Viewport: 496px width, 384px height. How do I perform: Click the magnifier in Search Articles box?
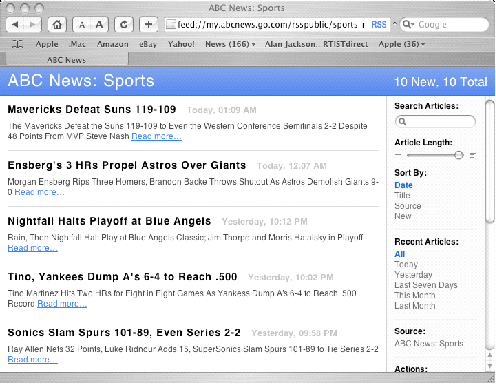[402, 121]
